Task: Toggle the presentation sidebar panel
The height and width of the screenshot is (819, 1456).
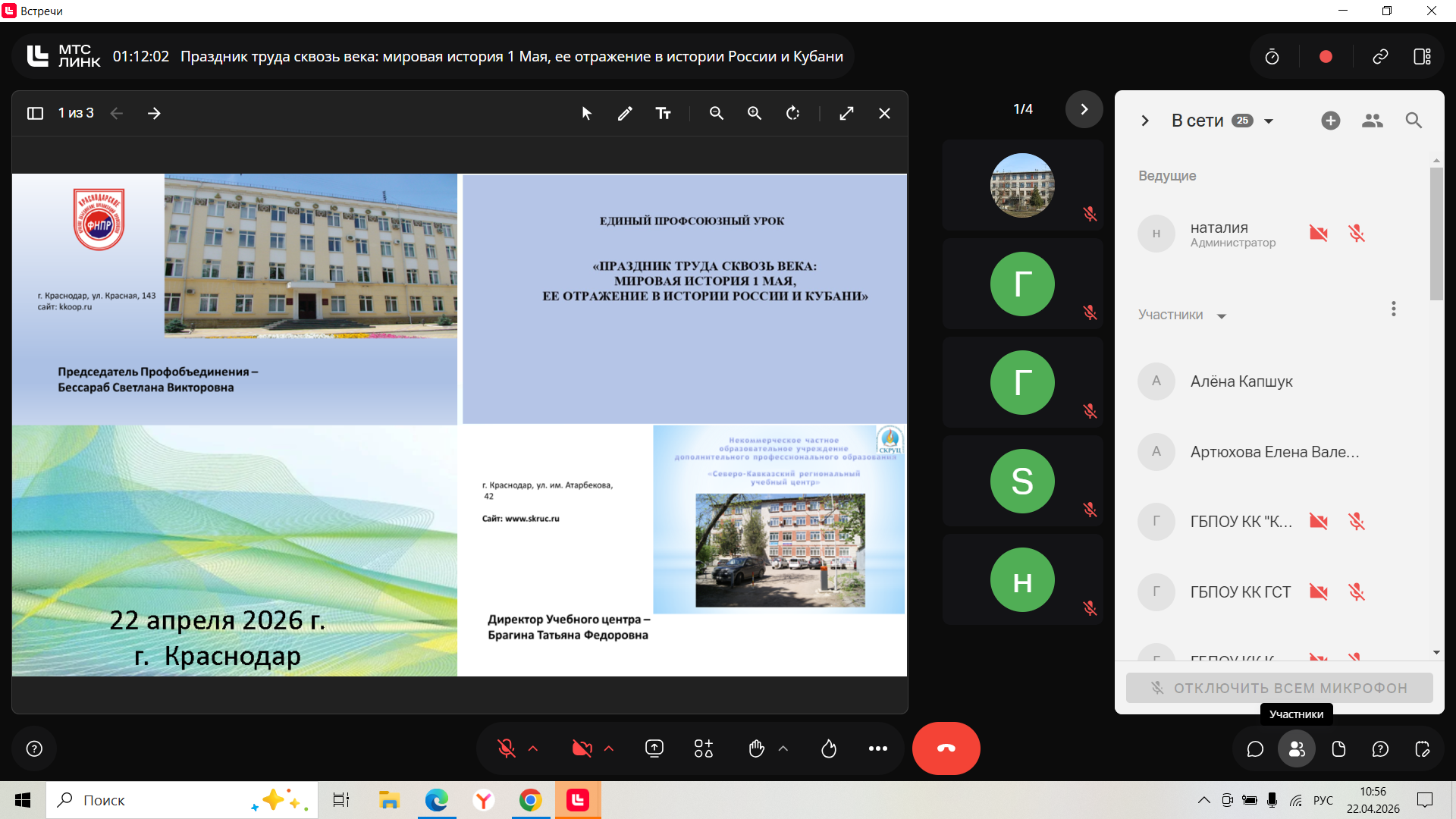Action: click(35, 114)
